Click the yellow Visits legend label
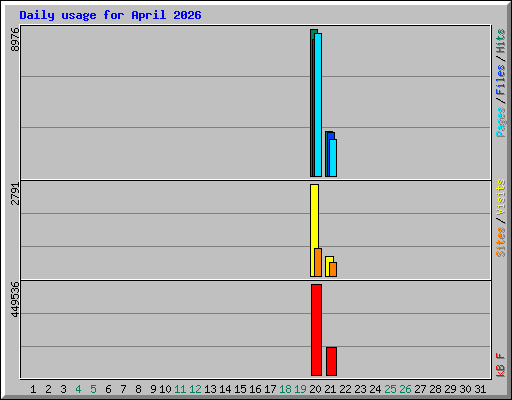 click(x=501, y=197)
